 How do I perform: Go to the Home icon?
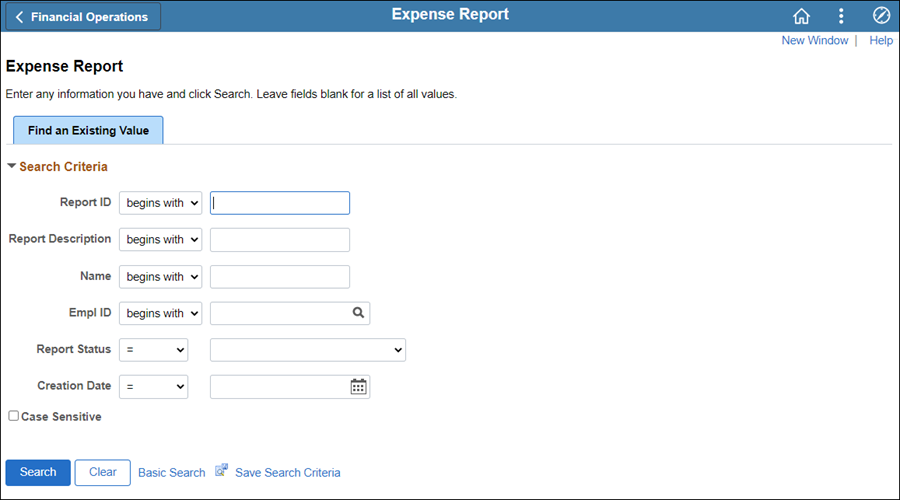tap(801, 16)
